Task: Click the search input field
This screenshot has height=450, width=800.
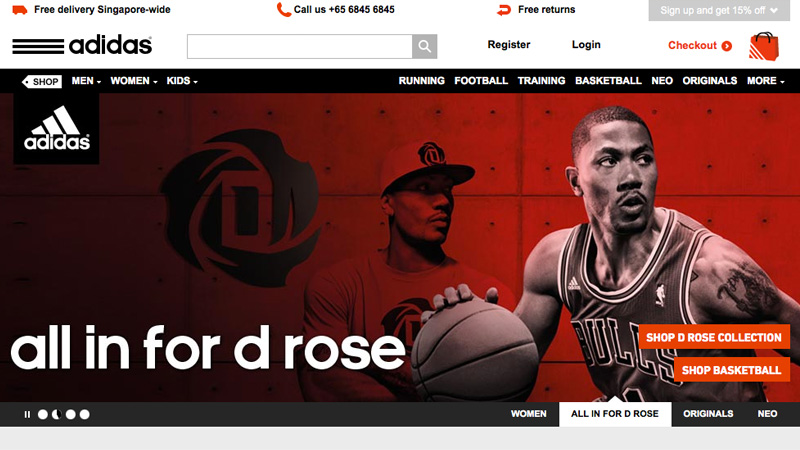Action: click(299, 46)
